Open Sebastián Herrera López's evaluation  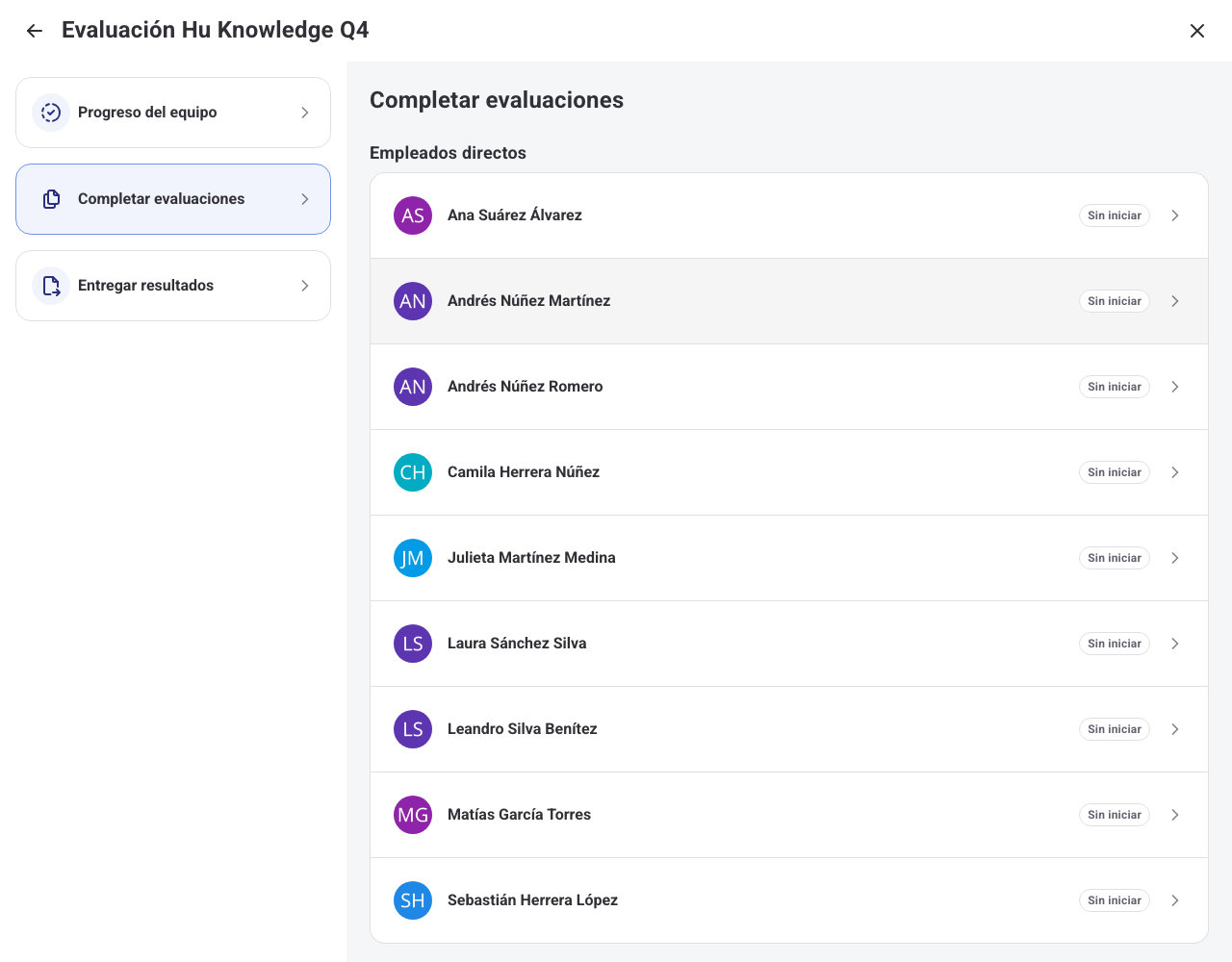tap(789, 900)
